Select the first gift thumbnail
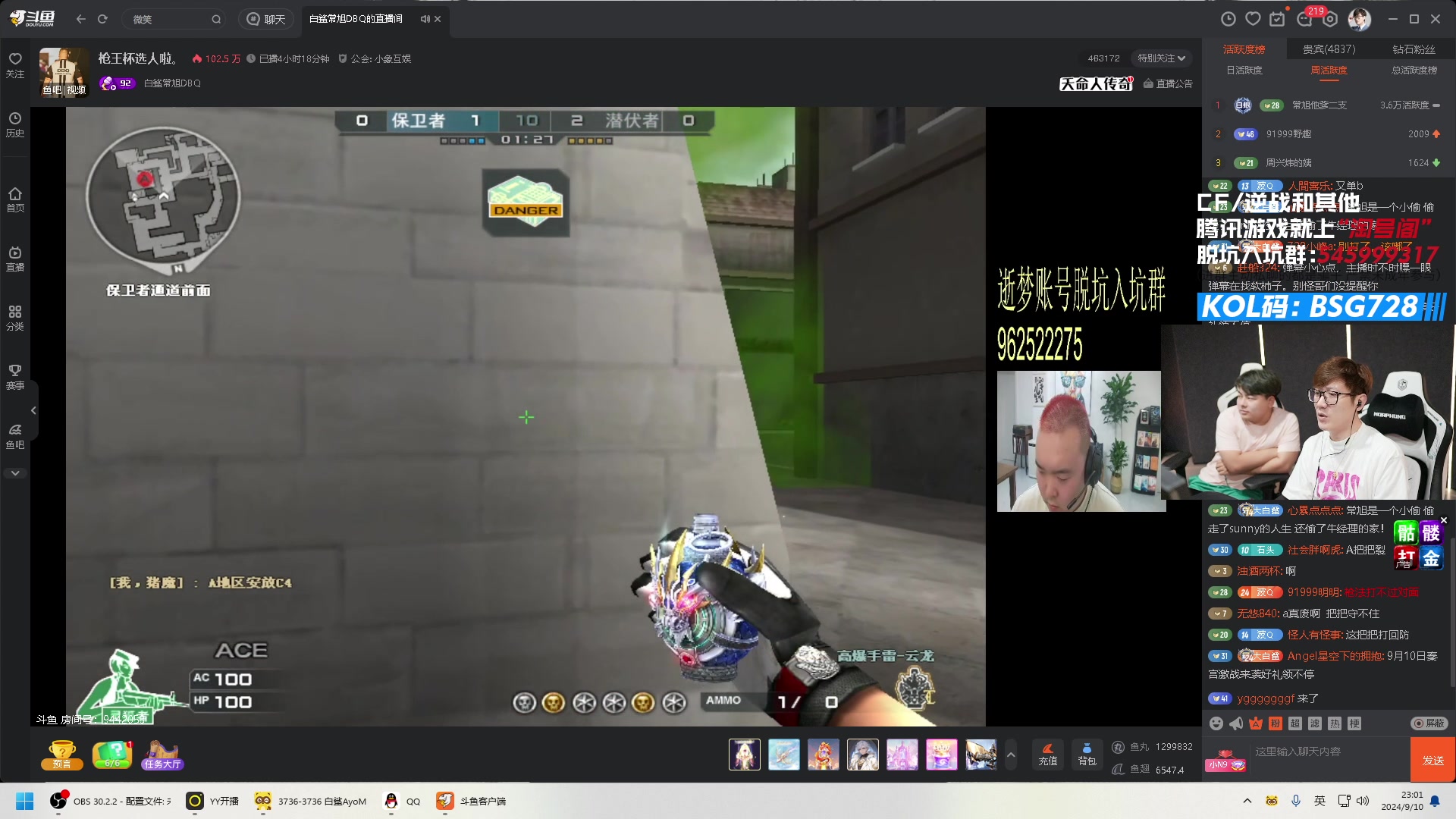Image resolution: width=1456 pixels, height=819 pixels. (745, 755)
